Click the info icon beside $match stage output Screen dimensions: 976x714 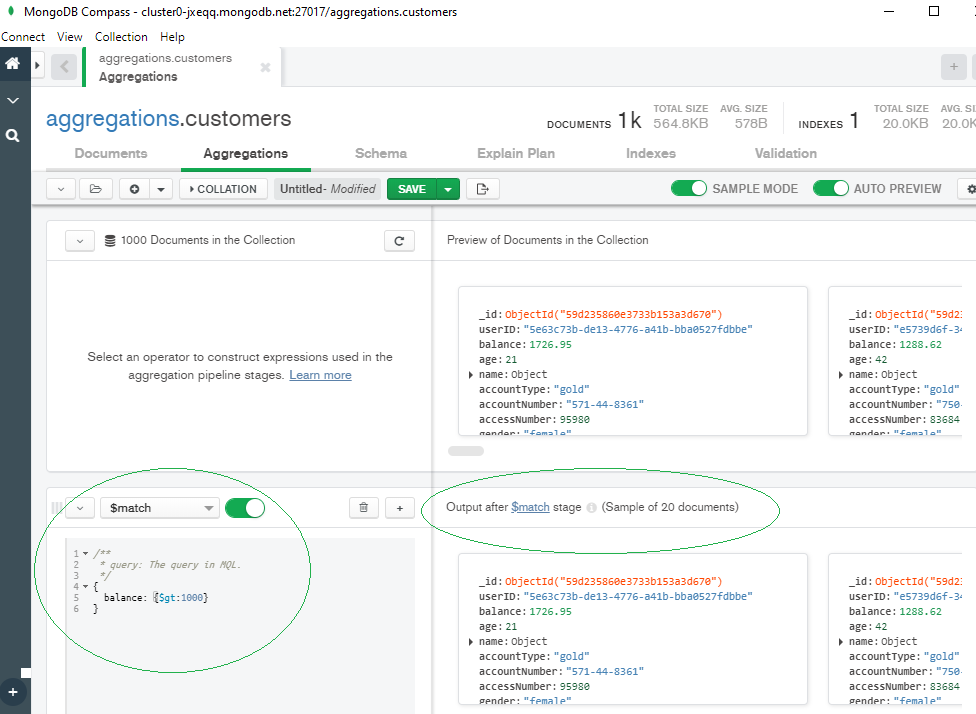[591, 508]
